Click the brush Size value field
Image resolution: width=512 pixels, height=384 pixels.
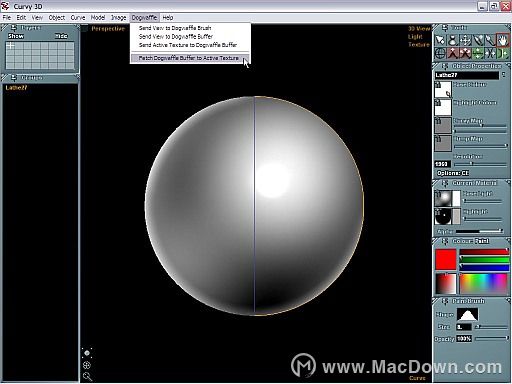point(464,327)
